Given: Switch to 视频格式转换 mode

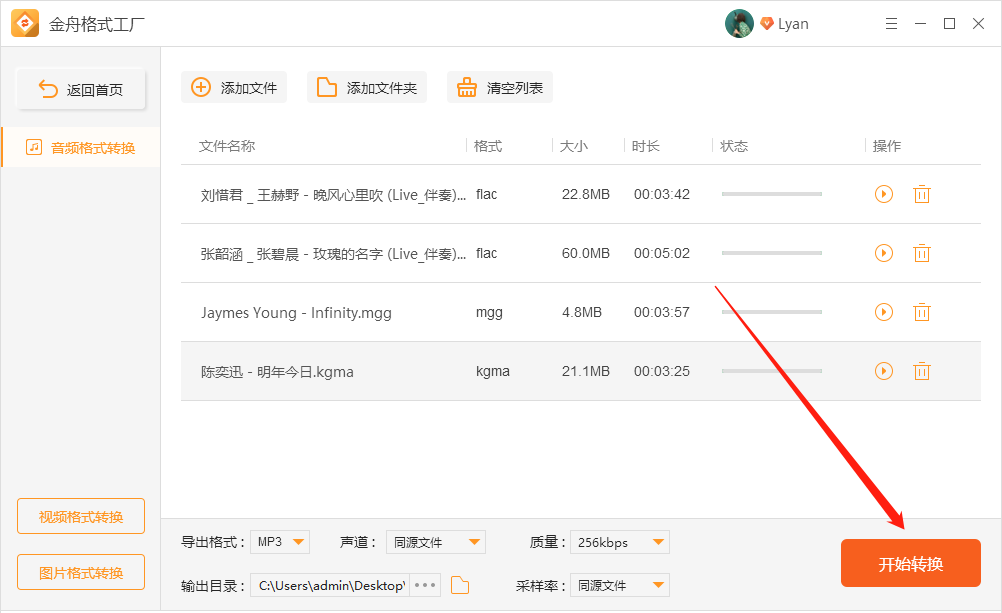Looking at the screenshot, I should [81, 516].
